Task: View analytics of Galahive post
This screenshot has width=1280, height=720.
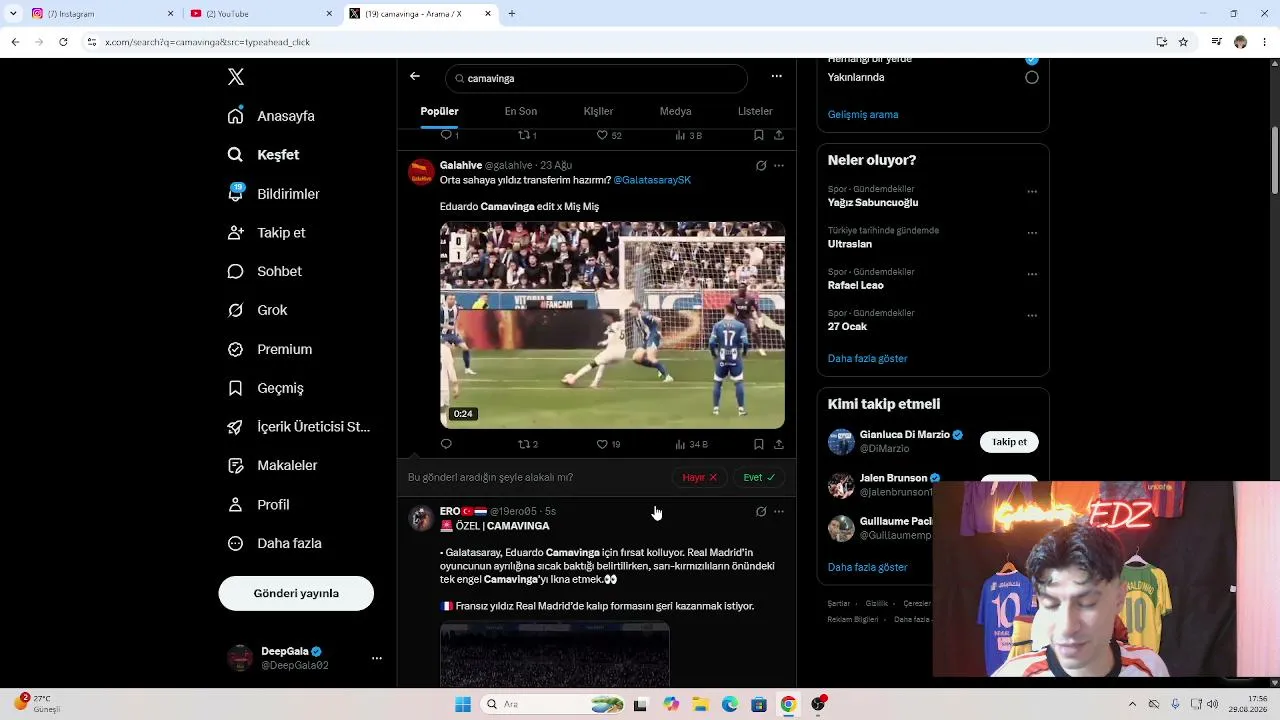Action: pyautogui.click(x=691, y=444)
